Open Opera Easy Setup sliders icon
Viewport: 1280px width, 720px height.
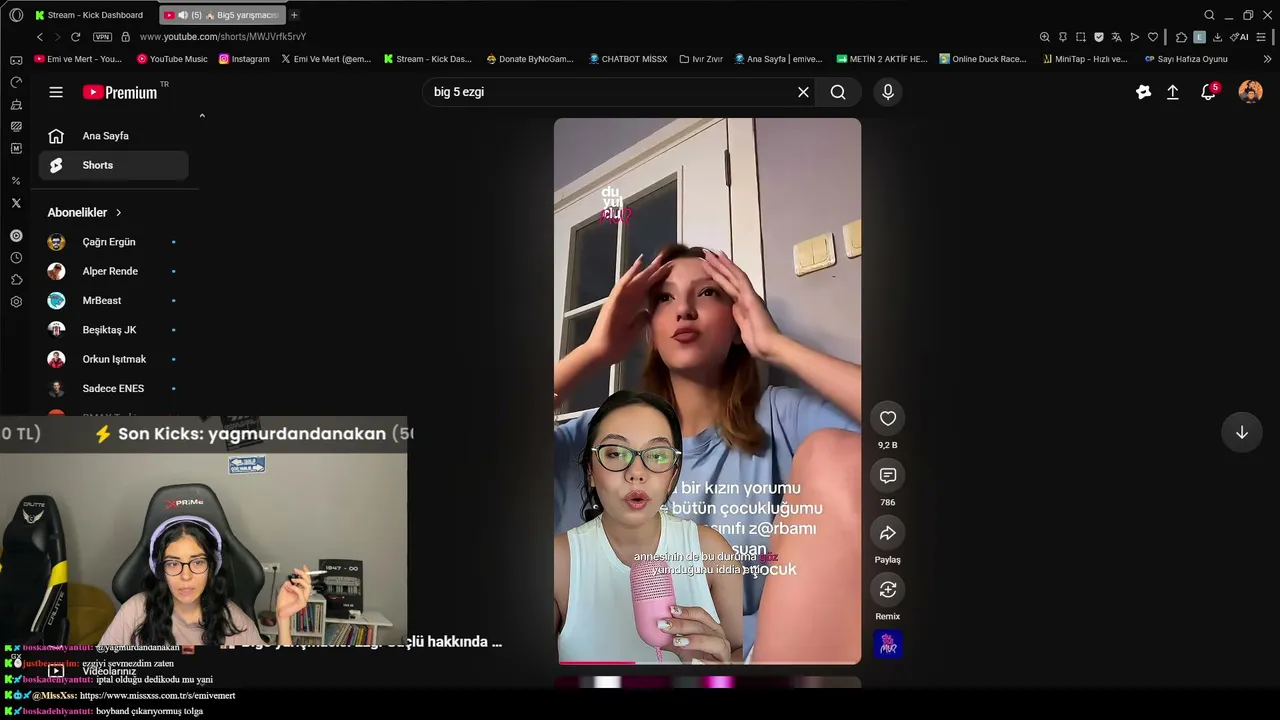click(x=1263, y=37)
